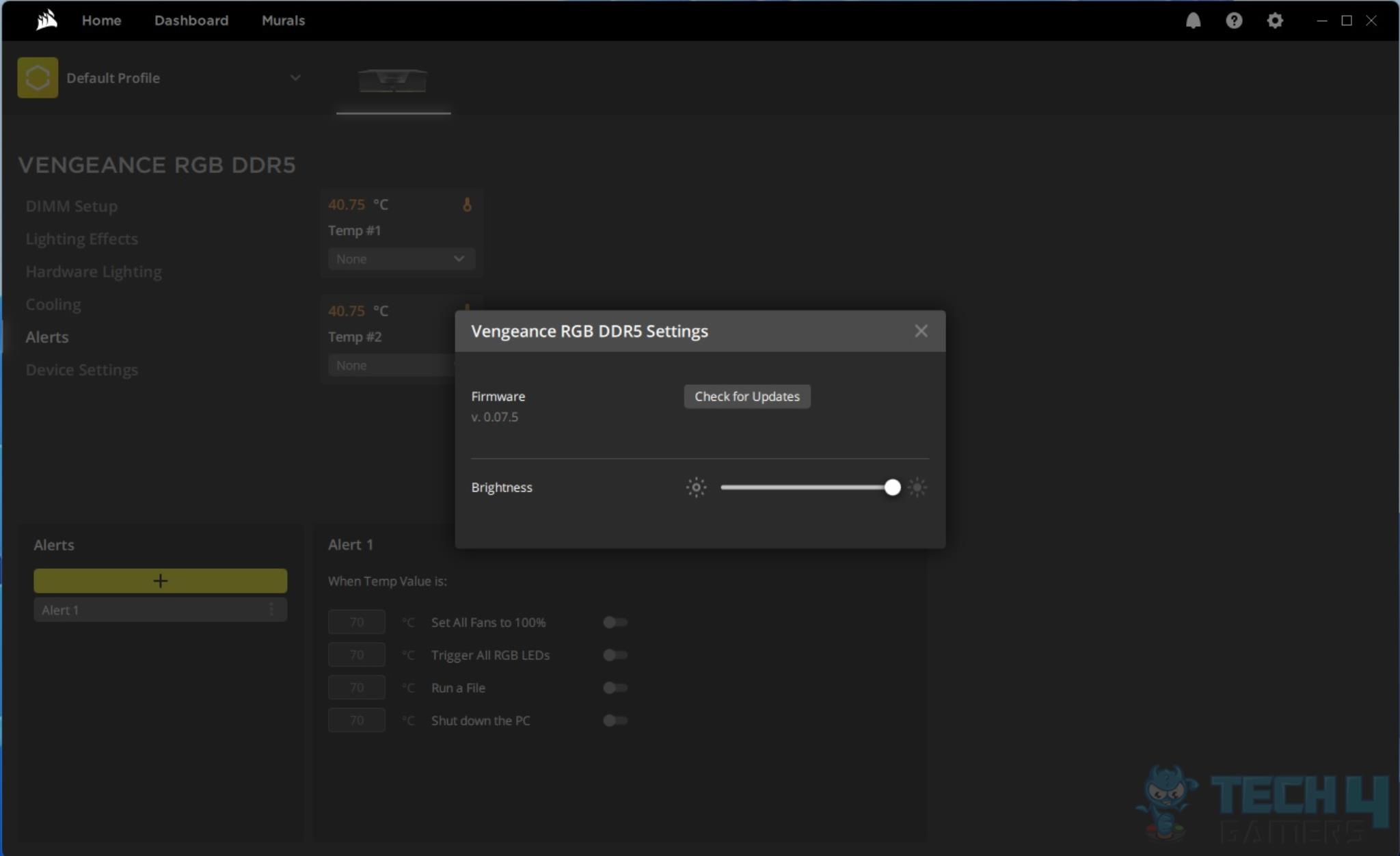This screenshot has width=1400, height=856.
Task: Click temperature field for Trigger All RGB LEDs
Action: tap(357, 655)
